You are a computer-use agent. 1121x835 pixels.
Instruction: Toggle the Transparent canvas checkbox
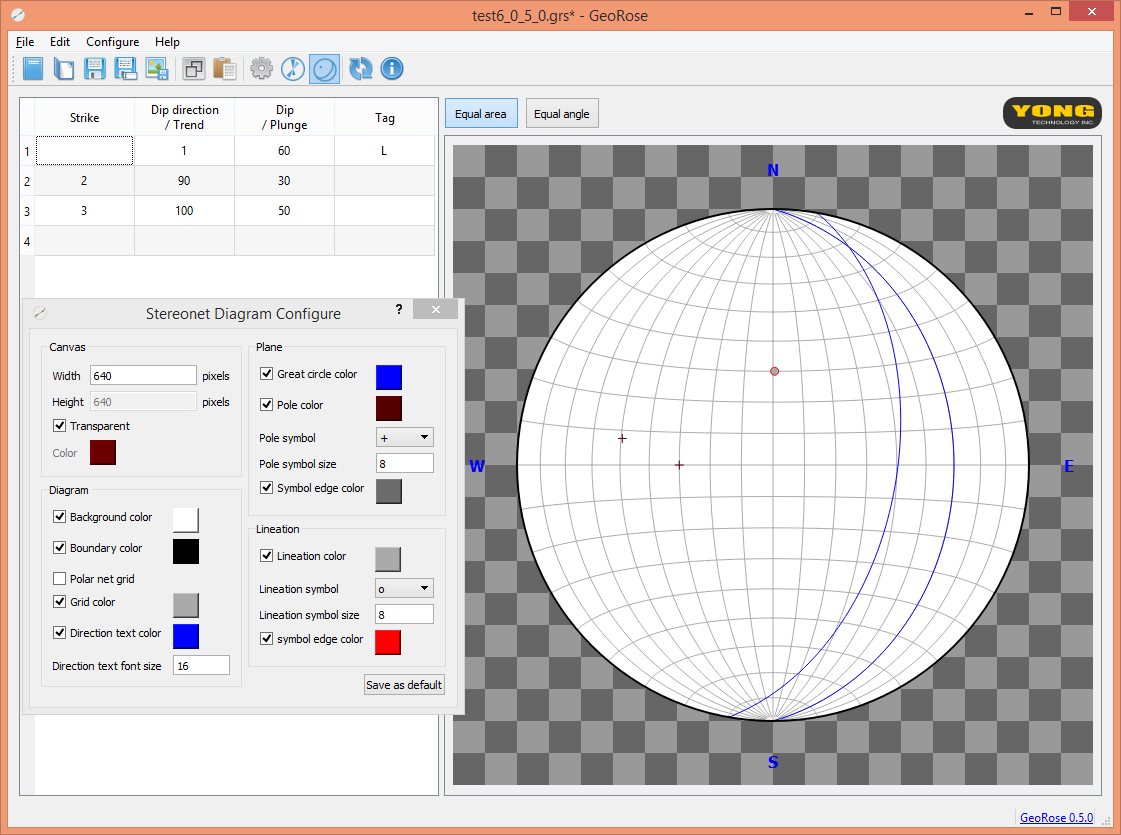coord(60,426)
